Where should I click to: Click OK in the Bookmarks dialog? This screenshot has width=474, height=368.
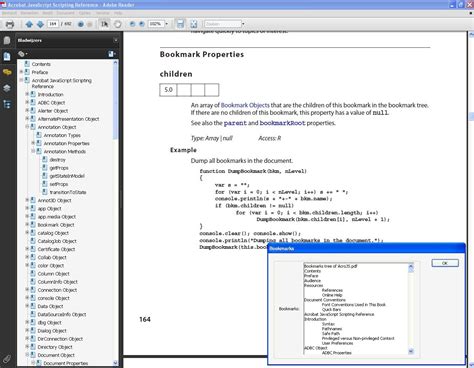445,263
